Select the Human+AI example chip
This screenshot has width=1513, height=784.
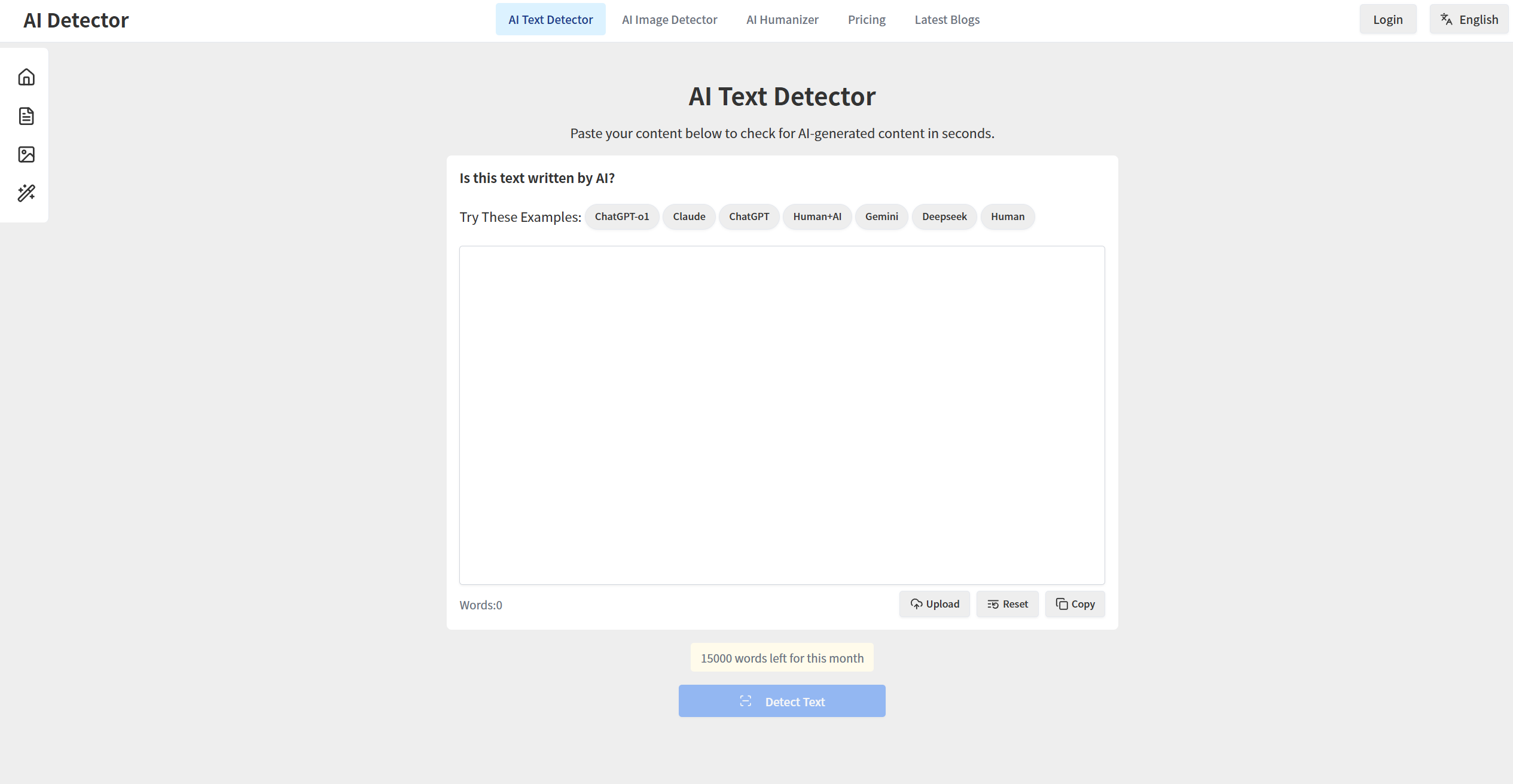pos(816,216)
